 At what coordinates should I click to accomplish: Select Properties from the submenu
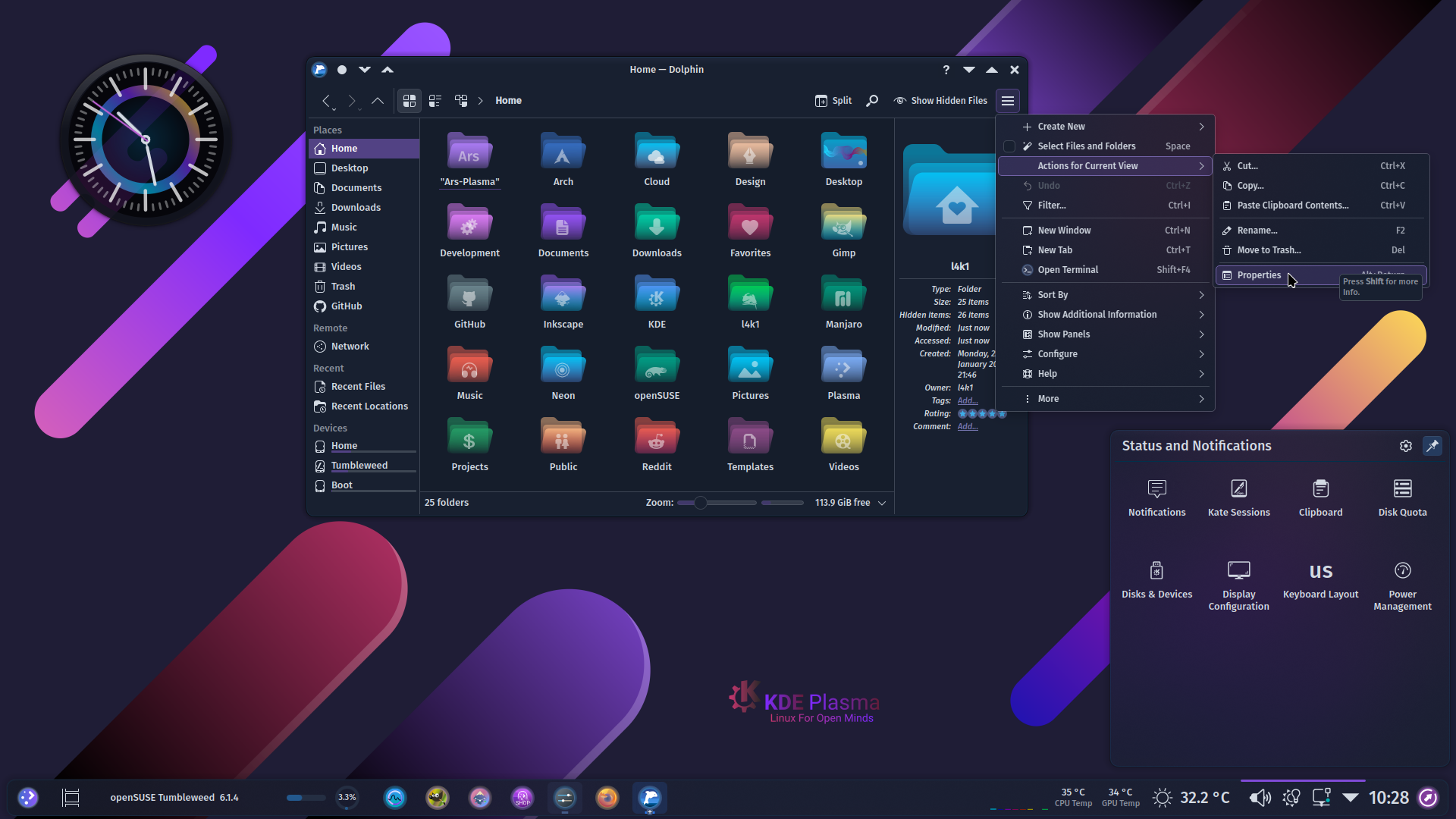[1322, 275]
